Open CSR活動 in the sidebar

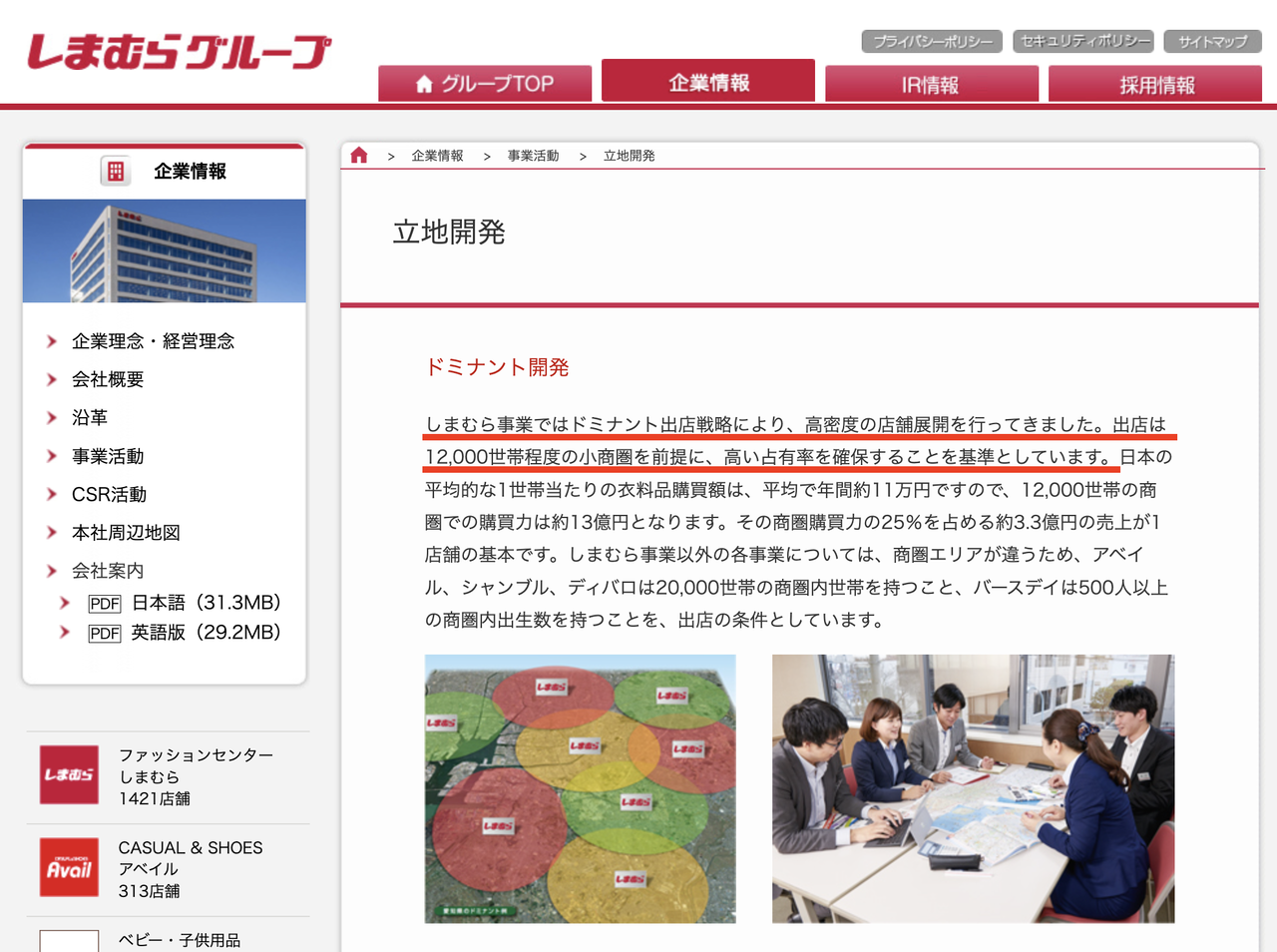tap(109, 494)
